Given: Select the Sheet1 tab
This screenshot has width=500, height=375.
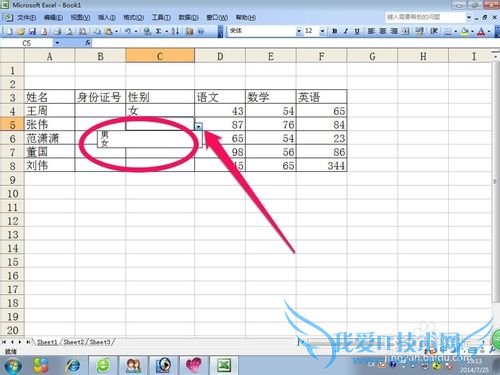Looking at the screenshot, I should (47, 342).
